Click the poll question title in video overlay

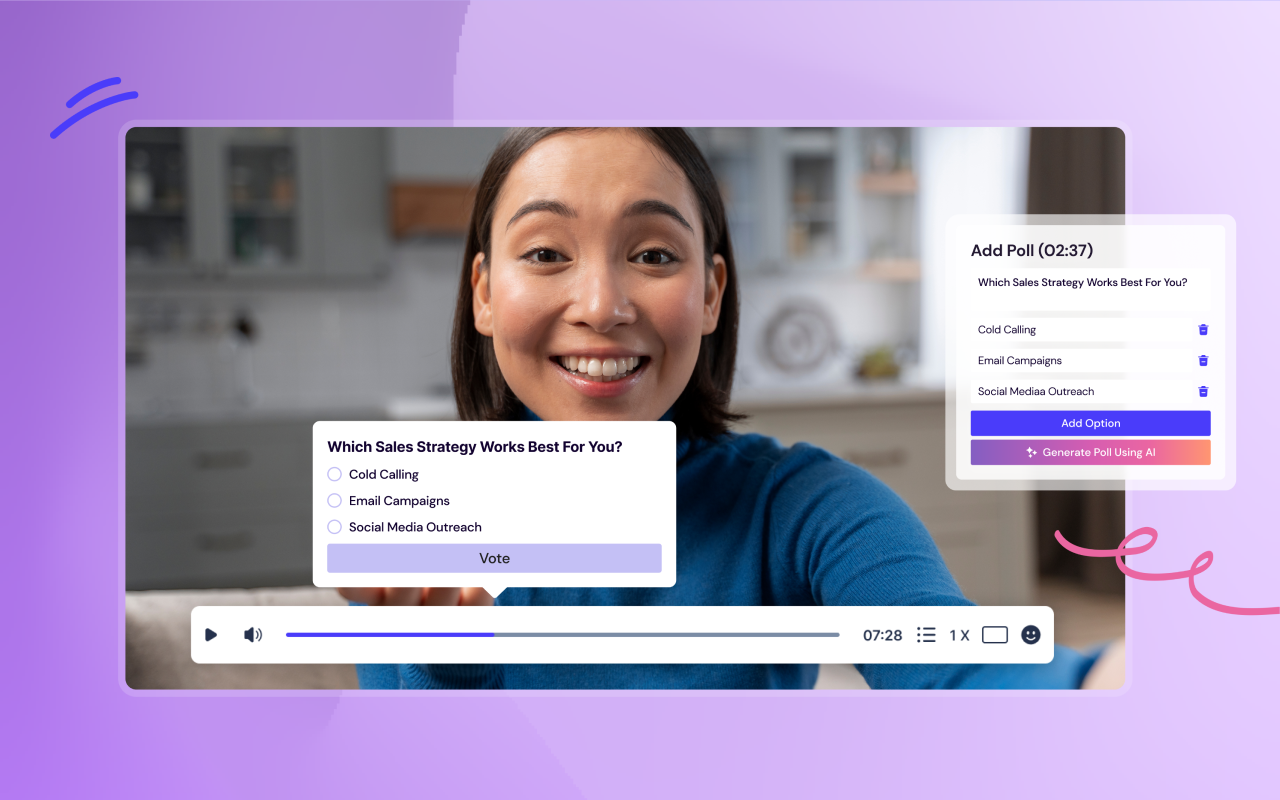[x=475, y=447]
